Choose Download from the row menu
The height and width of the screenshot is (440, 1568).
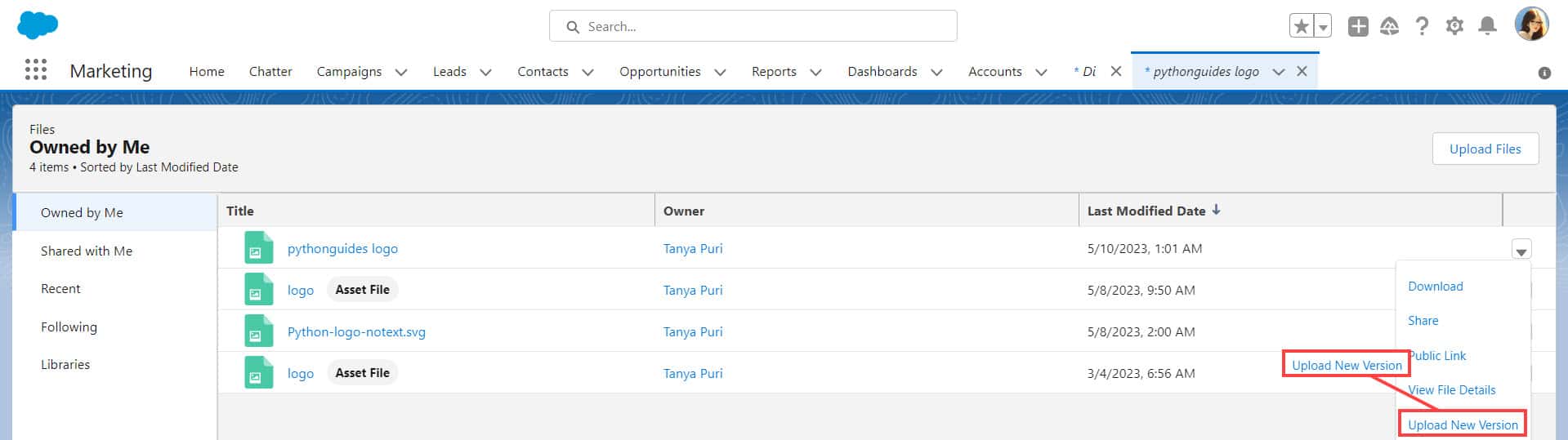tap(1436, 286)
